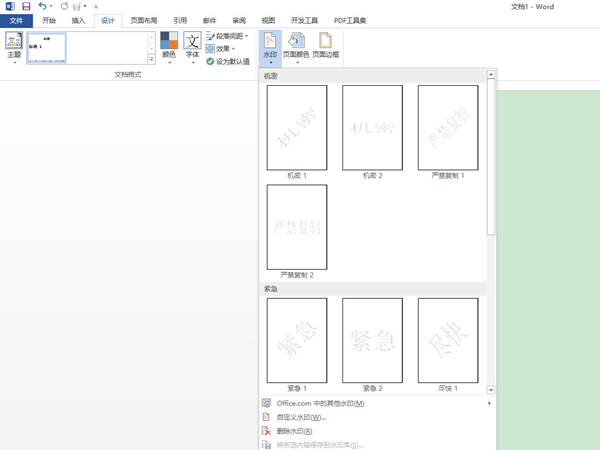Click the 水印 (Watermark) ribbon button

click(x=270, y=47)
